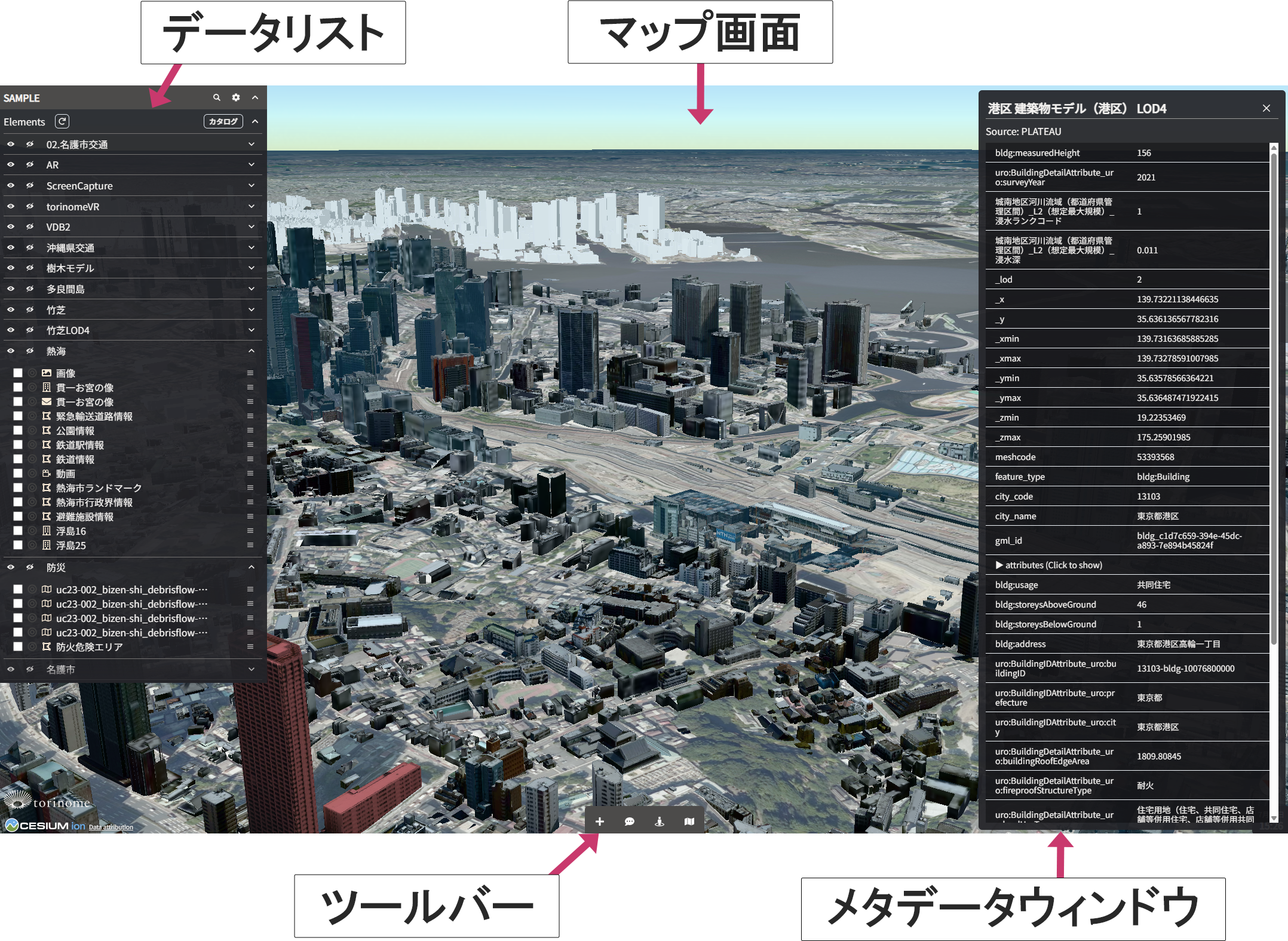Screen dimensions: 1288x941
Task: Open the Data attribution link
Action: tap(111, 827)
